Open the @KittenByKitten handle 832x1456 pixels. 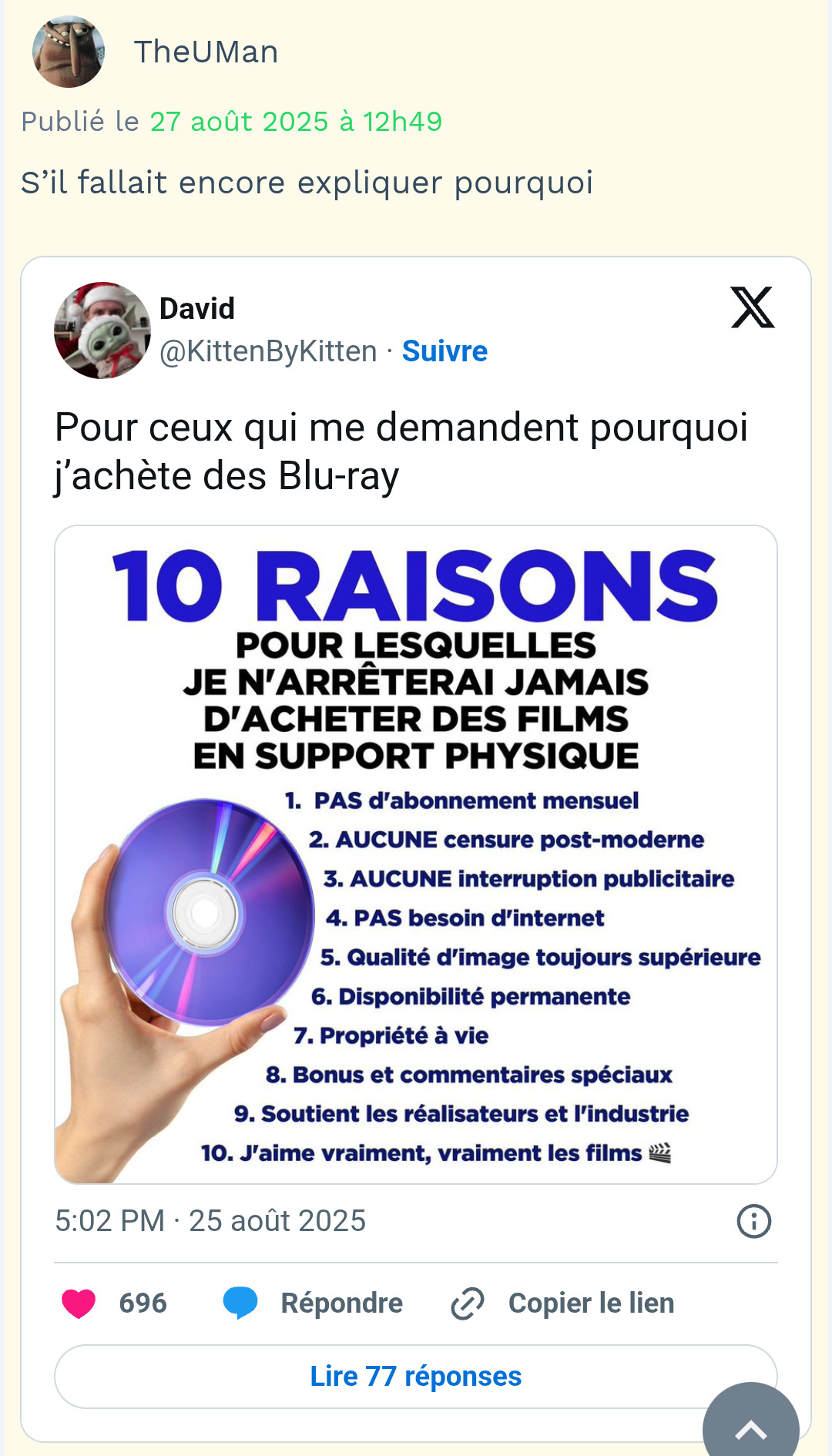coord(268,351)
